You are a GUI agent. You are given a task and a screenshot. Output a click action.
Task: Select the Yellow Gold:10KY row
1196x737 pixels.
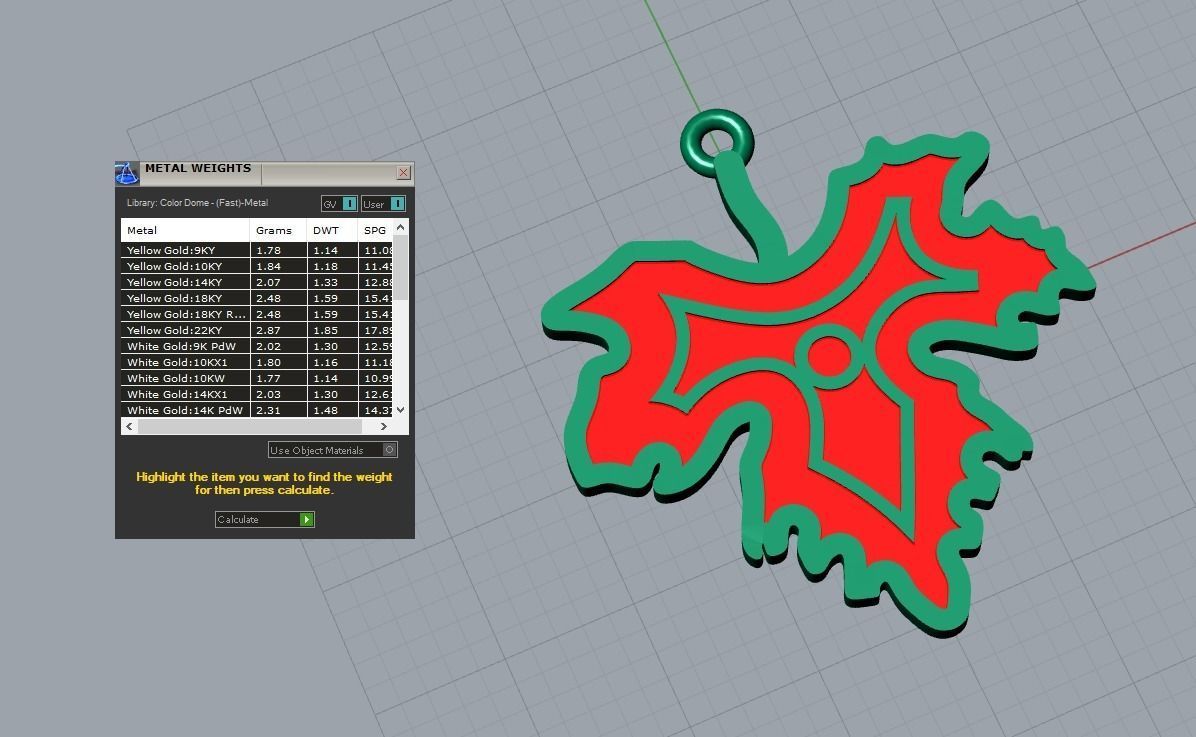(x=257, y=266)
